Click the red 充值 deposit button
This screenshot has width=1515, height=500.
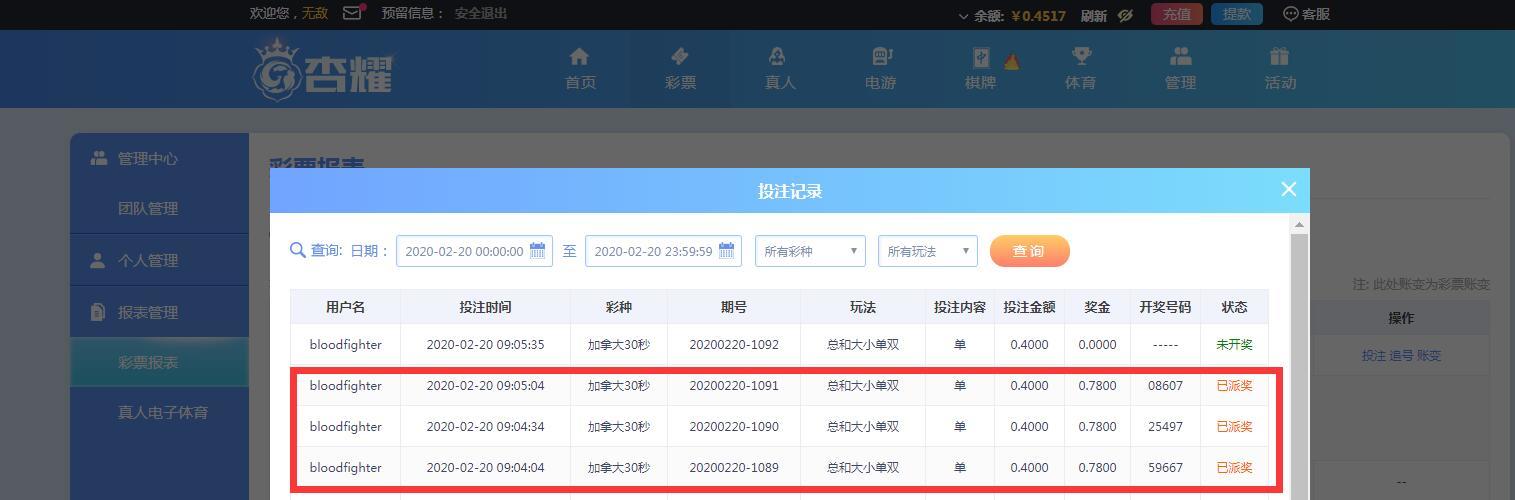(1176, 14)
